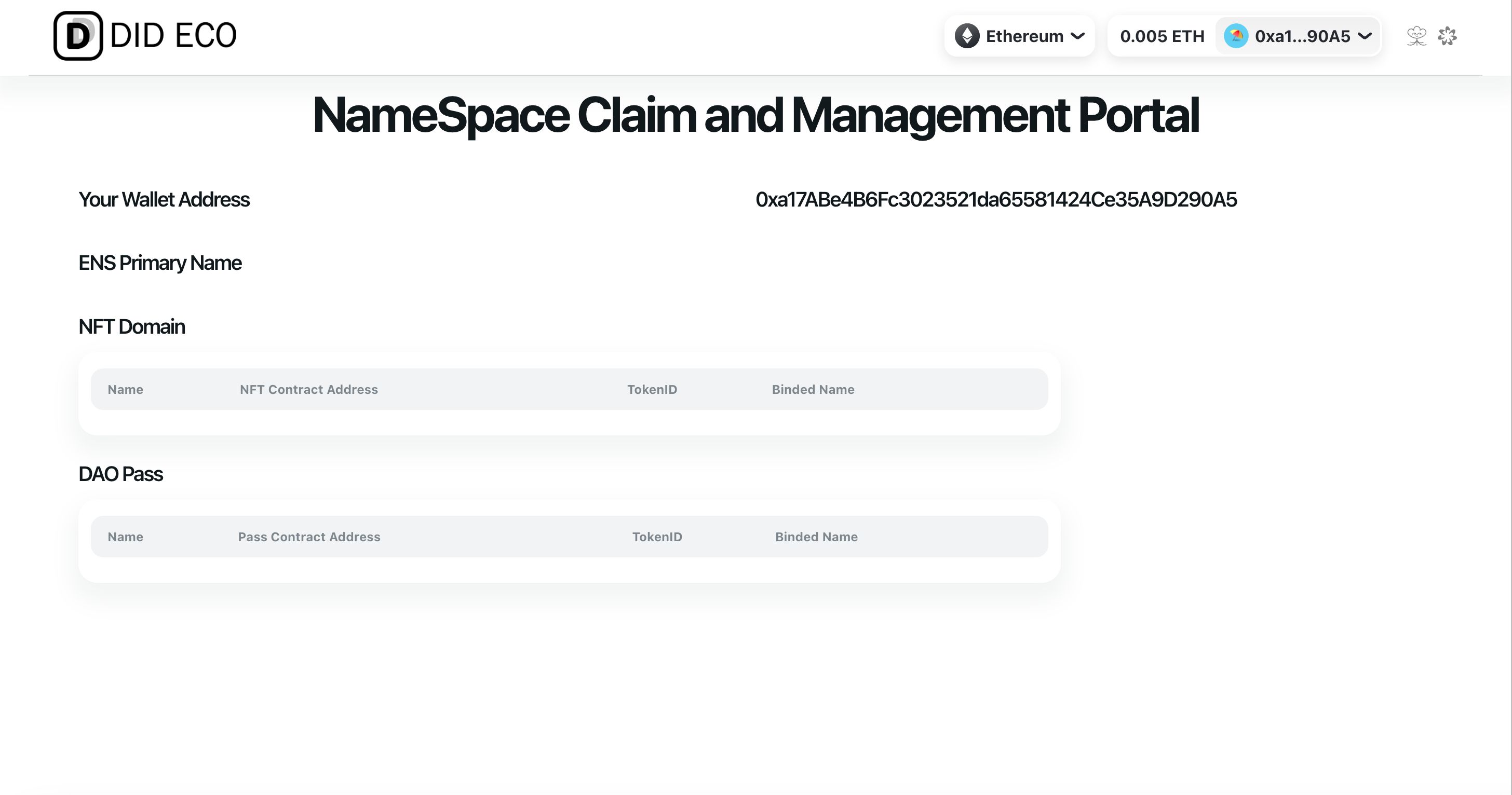Click the full wallet address 0xa17ABe4B6Fc...
The width and height of the screenshot is (1512, 795).
996,200
